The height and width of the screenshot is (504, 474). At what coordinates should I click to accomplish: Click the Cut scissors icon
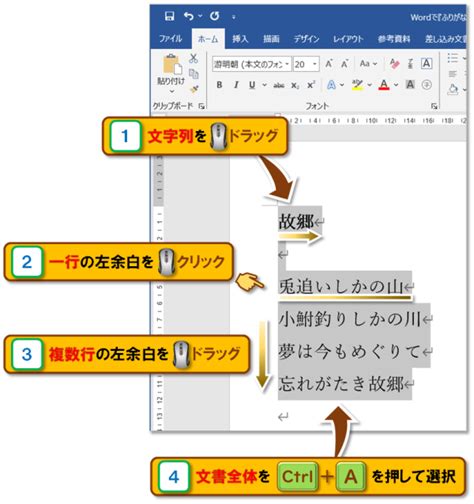point(193,58)
